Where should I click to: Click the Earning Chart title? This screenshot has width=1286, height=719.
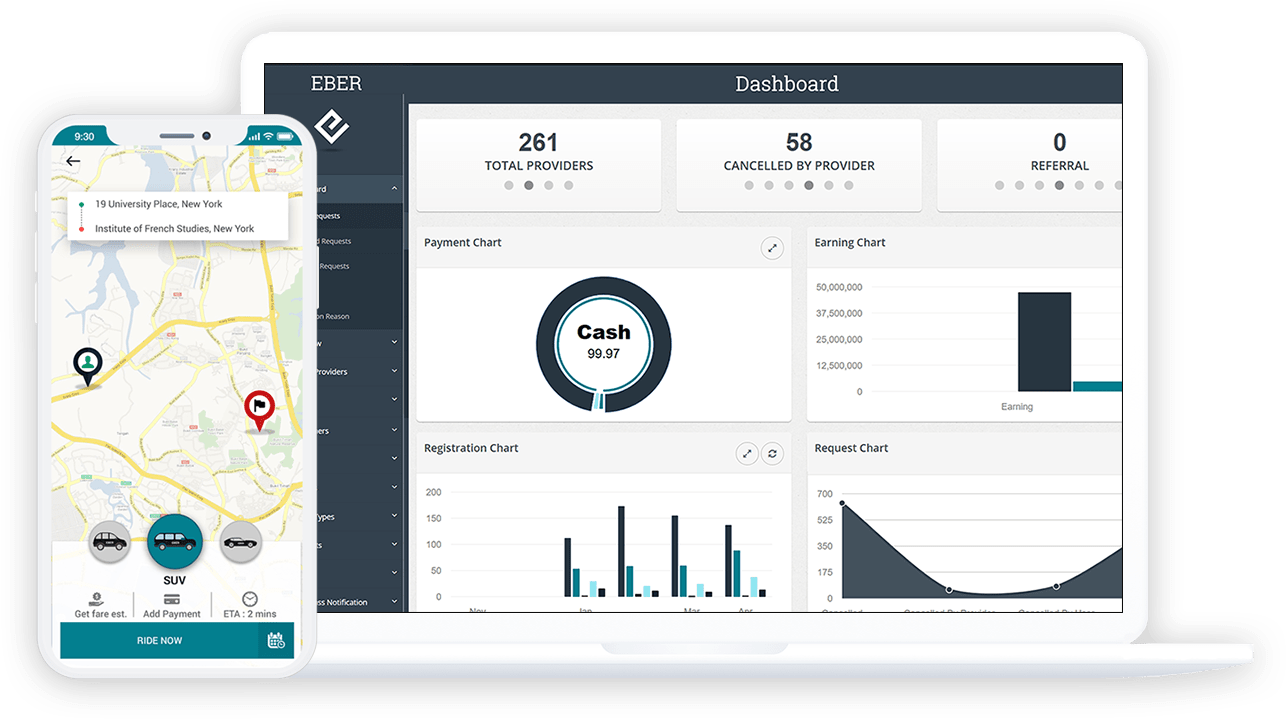point(850,243)
